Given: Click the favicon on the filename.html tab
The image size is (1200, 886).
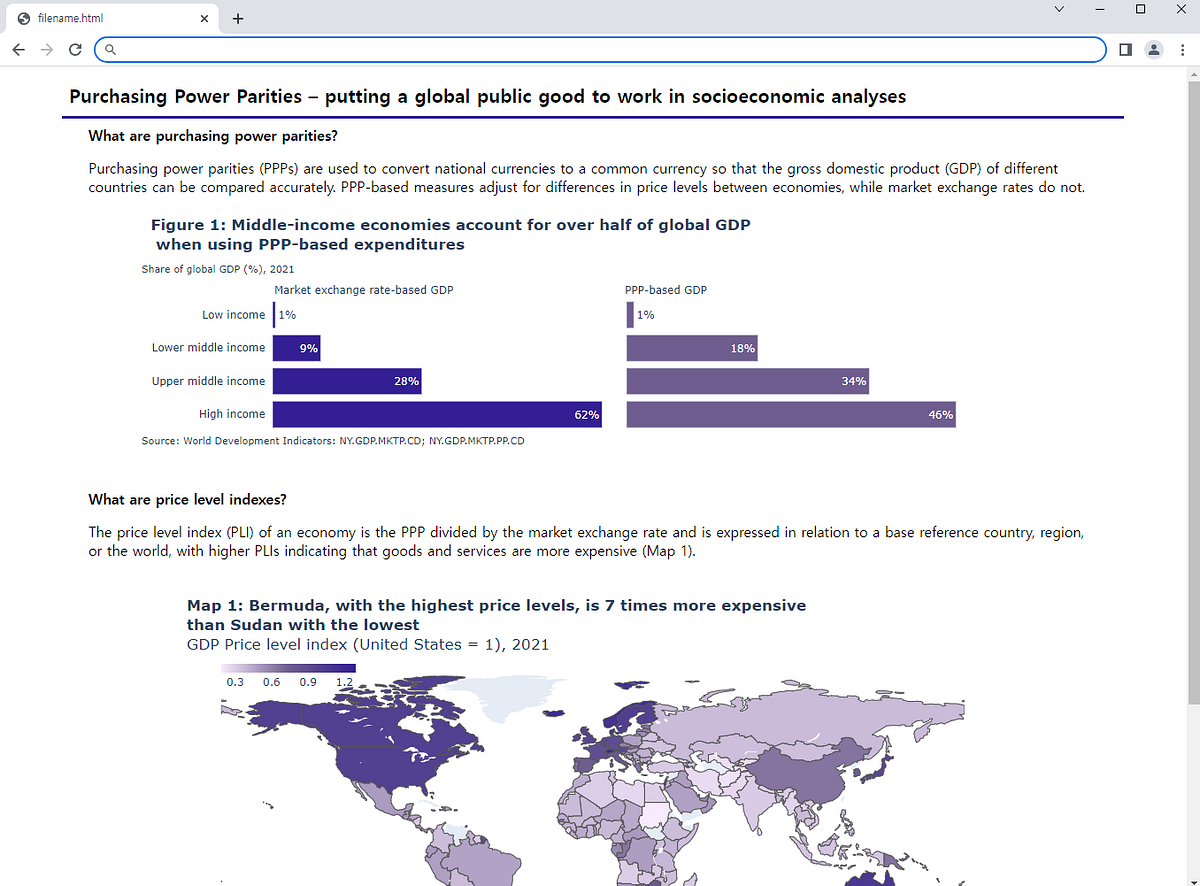Looking at the screenshot, I should [x=22, y=17].
